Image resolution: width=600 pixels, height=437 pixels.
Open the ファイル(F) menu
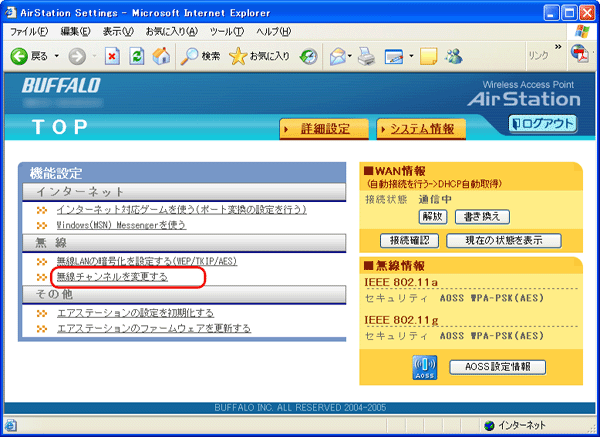tap(29, 32)
